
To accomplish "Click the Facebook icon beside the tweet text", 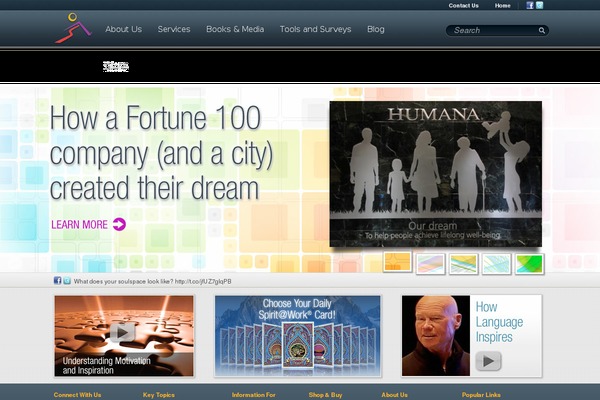I will point(57,281).
